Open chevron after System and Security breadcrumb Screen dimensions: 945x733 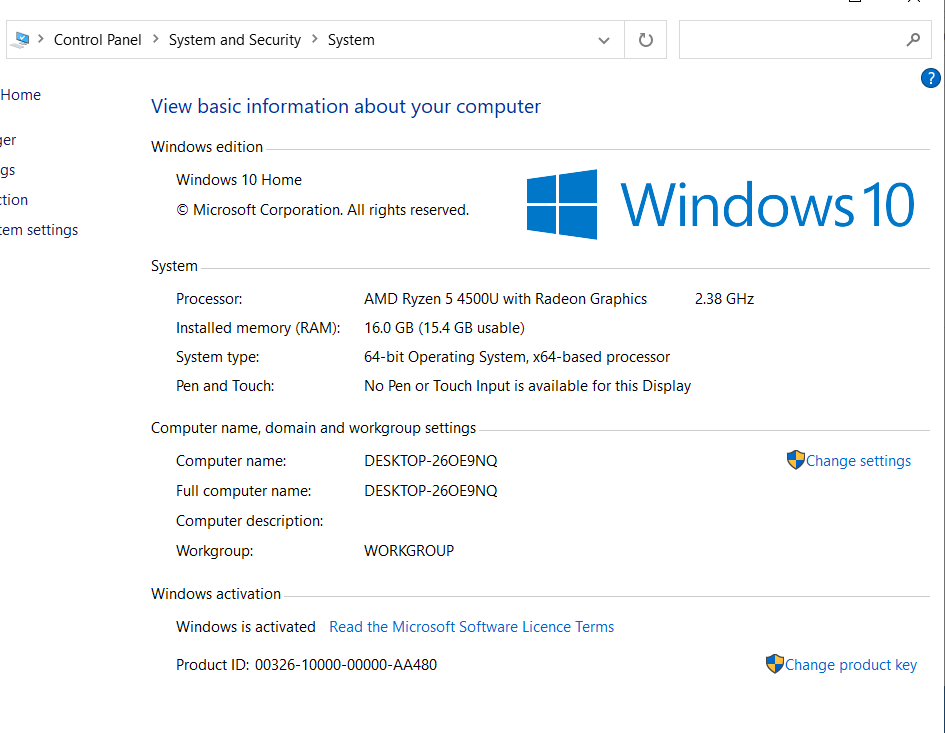315,39
